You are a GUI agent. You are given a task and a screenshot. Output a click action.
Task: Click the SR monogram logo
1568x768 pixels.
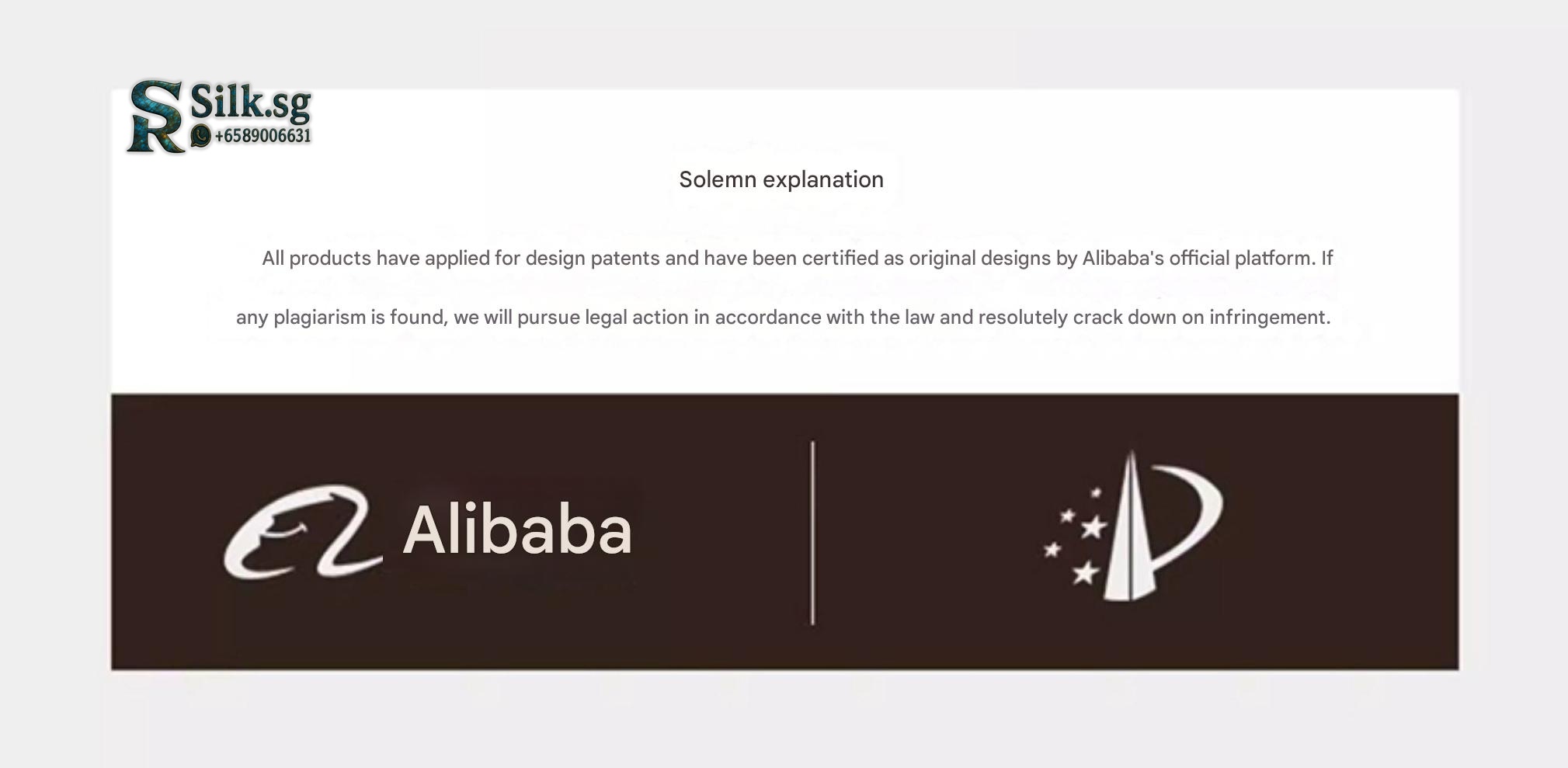pyautogui.click(x=156, y=116)
